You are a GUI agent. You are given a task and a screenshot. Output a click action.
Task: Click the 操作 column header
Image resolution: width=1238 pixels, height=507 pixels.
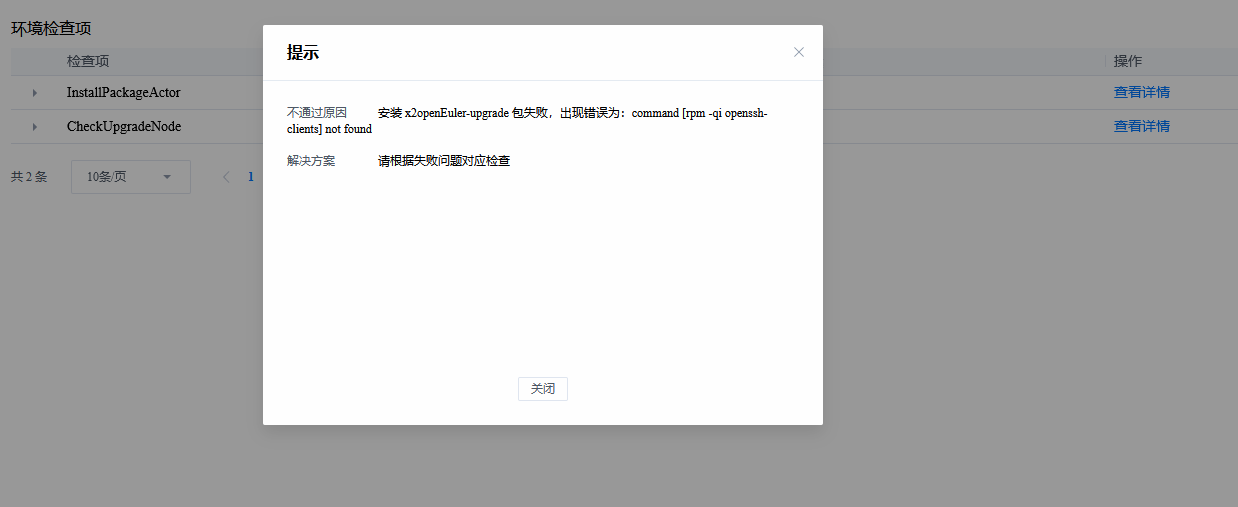1127,61
